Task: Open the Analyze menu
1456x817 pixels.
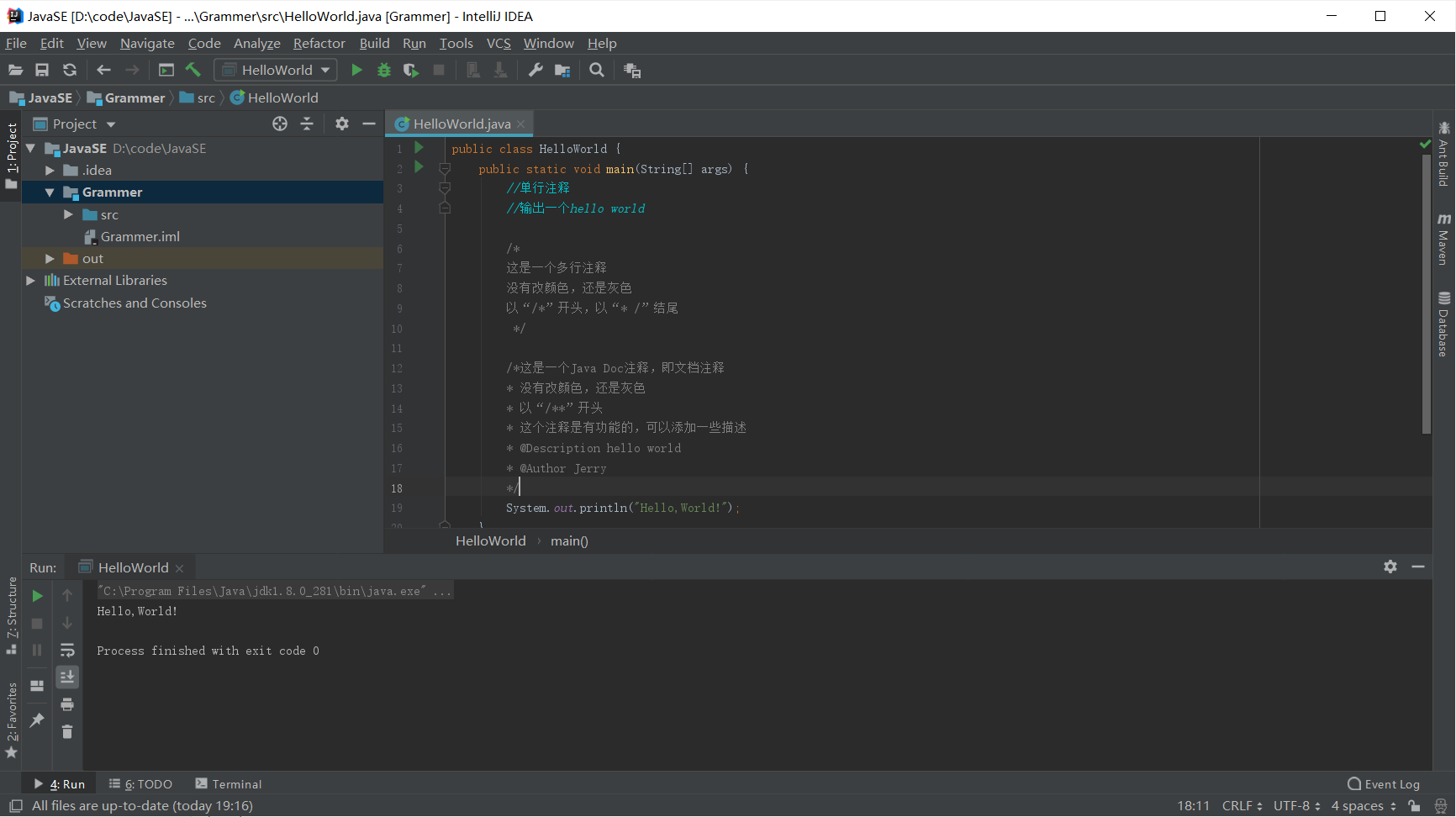Action: (x=256, y=43)
